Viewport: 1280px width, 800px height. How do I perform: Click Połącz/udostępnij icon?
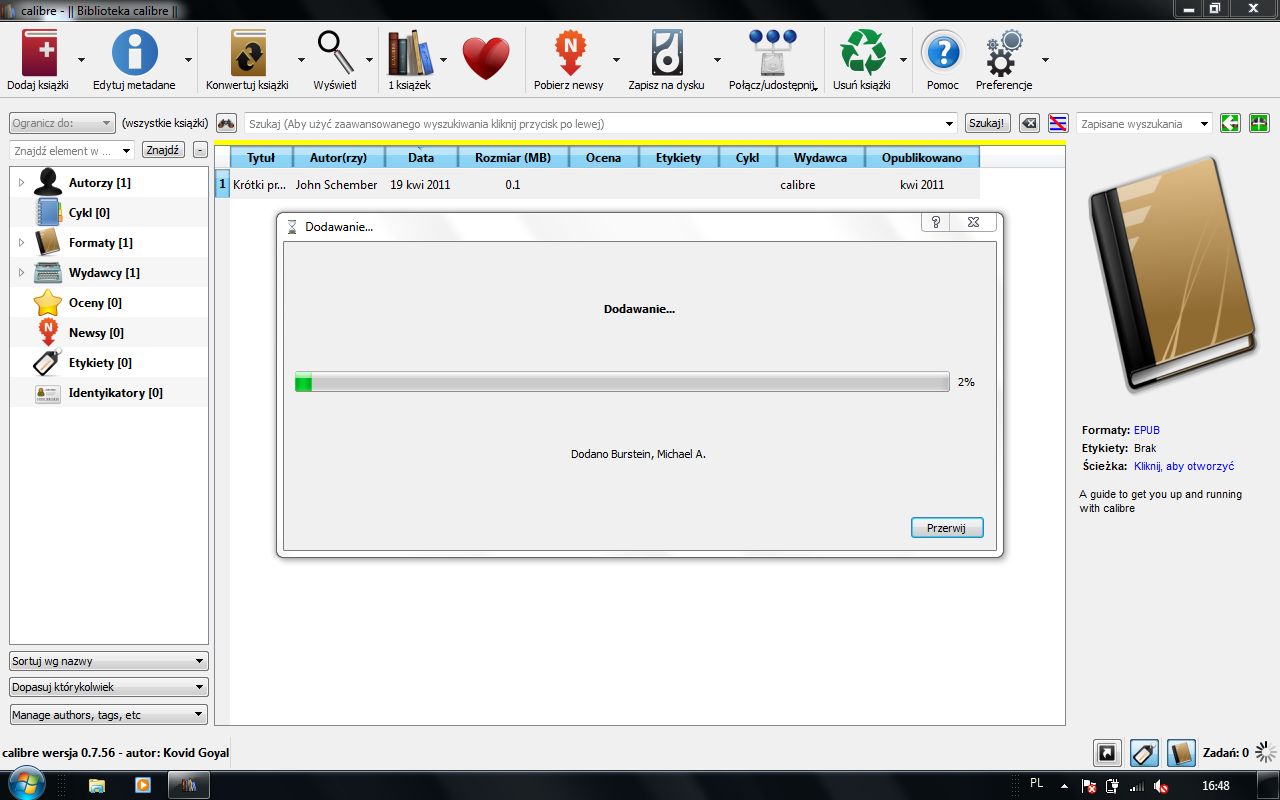[772, 53]
